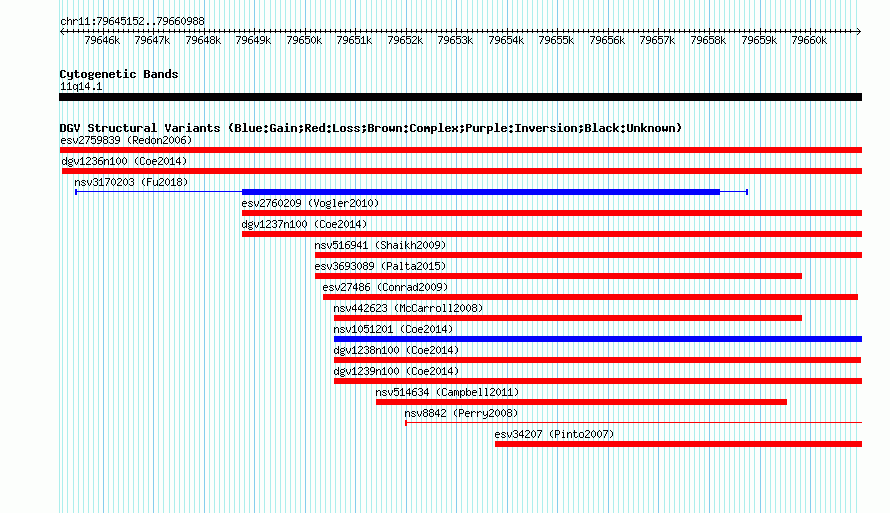Open nsv516941 (Shaikh2009) label
This screenshot has width=890, height=513.
tap(380, 245)
